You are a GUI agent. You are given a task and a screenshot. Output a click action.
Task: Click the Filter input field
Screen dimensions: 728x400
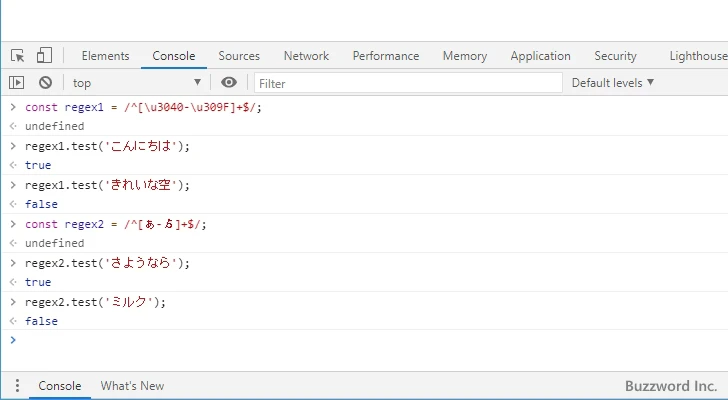(407, 83)
